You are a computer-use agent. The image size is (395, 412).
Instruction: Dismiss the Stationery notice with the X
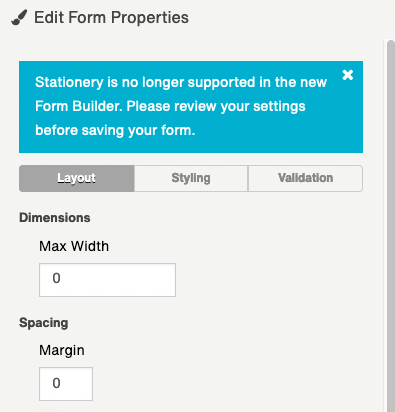pyautogui.click(x=348, y=75)
